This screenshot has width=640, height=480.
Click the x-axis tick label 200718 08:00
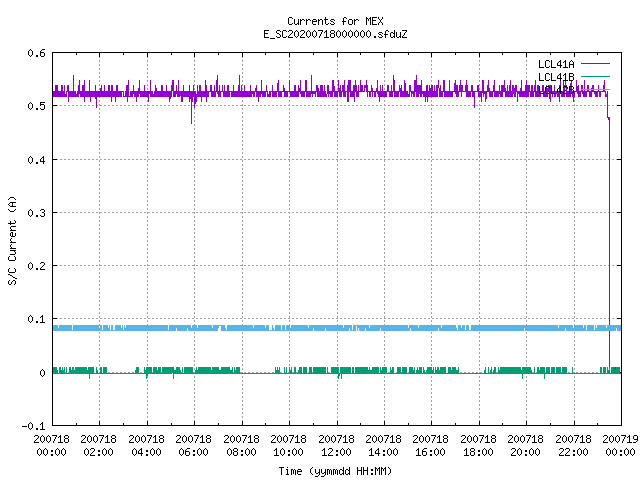[241, 445]
